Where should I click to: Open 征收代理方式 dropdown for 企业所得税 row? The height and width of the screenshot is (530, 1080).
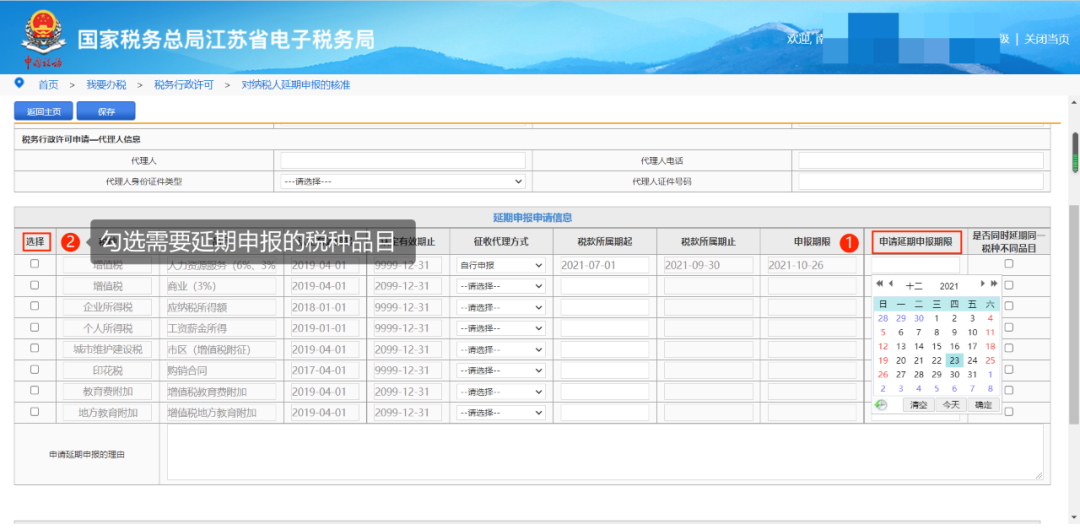500,307
